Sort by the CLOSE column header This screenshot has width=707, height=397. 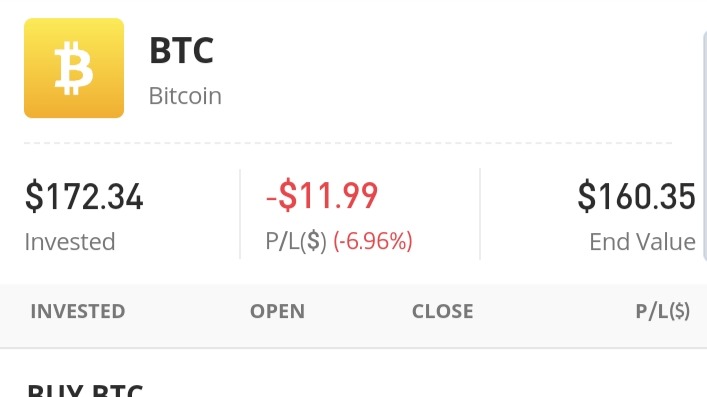pos(443,311)
